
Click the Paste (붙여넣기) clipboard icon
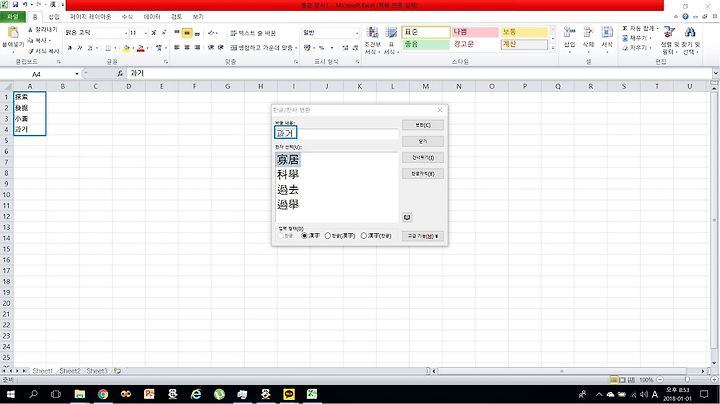13,33
